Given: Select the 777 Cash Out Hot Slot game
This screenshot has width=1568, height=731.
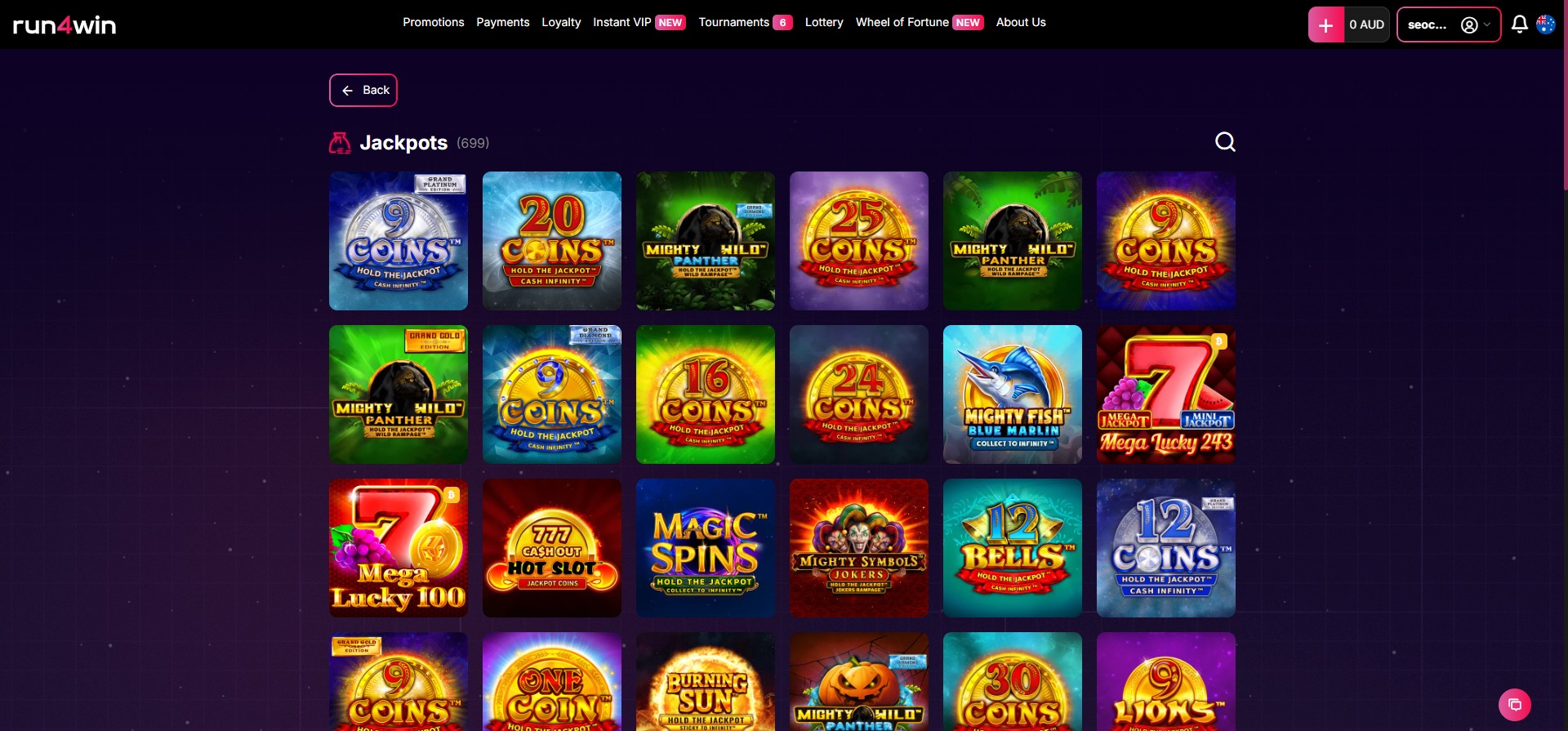Looking at the screenshot, I should [x=552, y=548].
